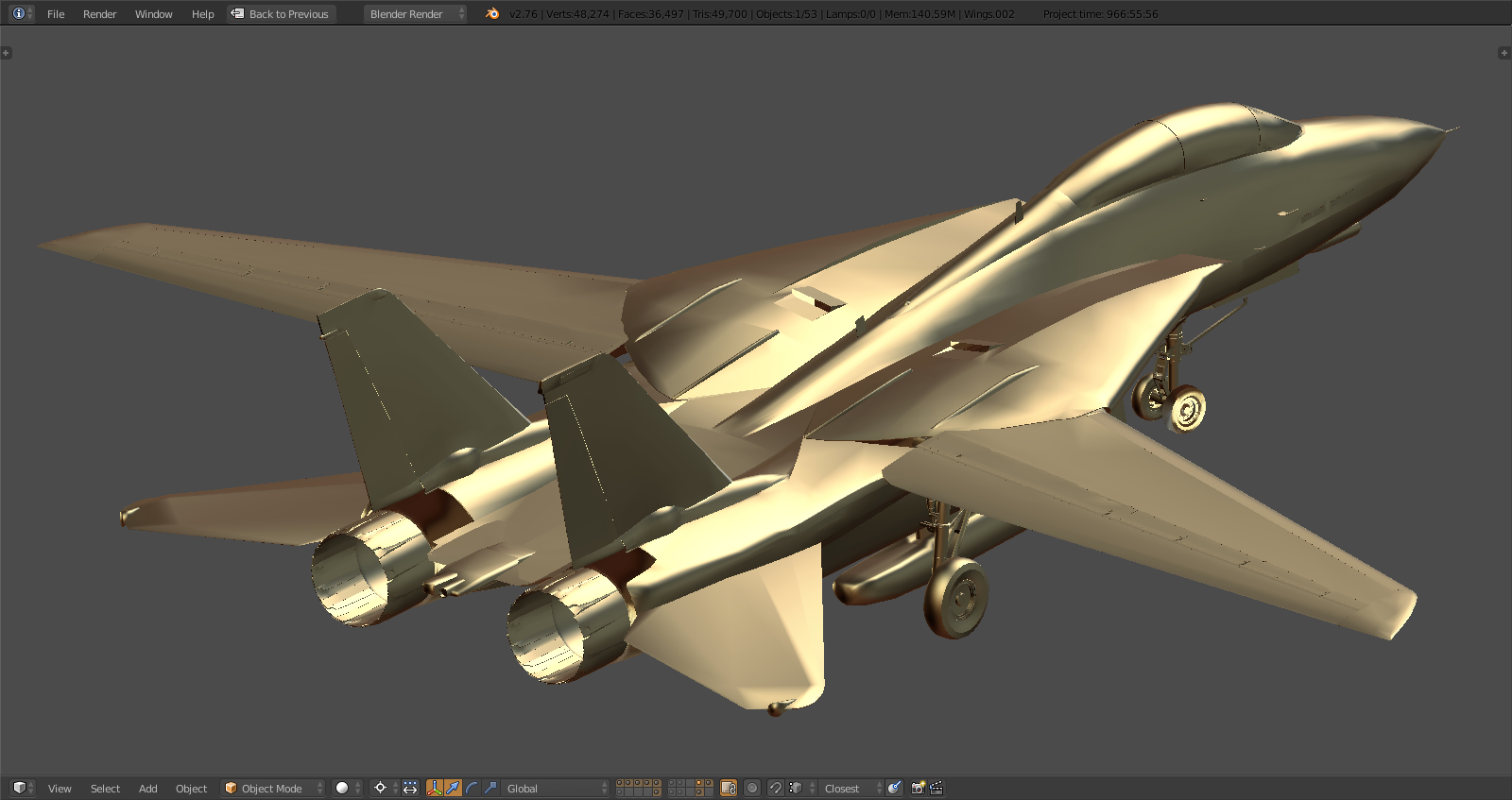Open the Blender Render engine dropdown
Image resolution: width=1512 pixels, height=800 pixels.
(x=415, y=14)
